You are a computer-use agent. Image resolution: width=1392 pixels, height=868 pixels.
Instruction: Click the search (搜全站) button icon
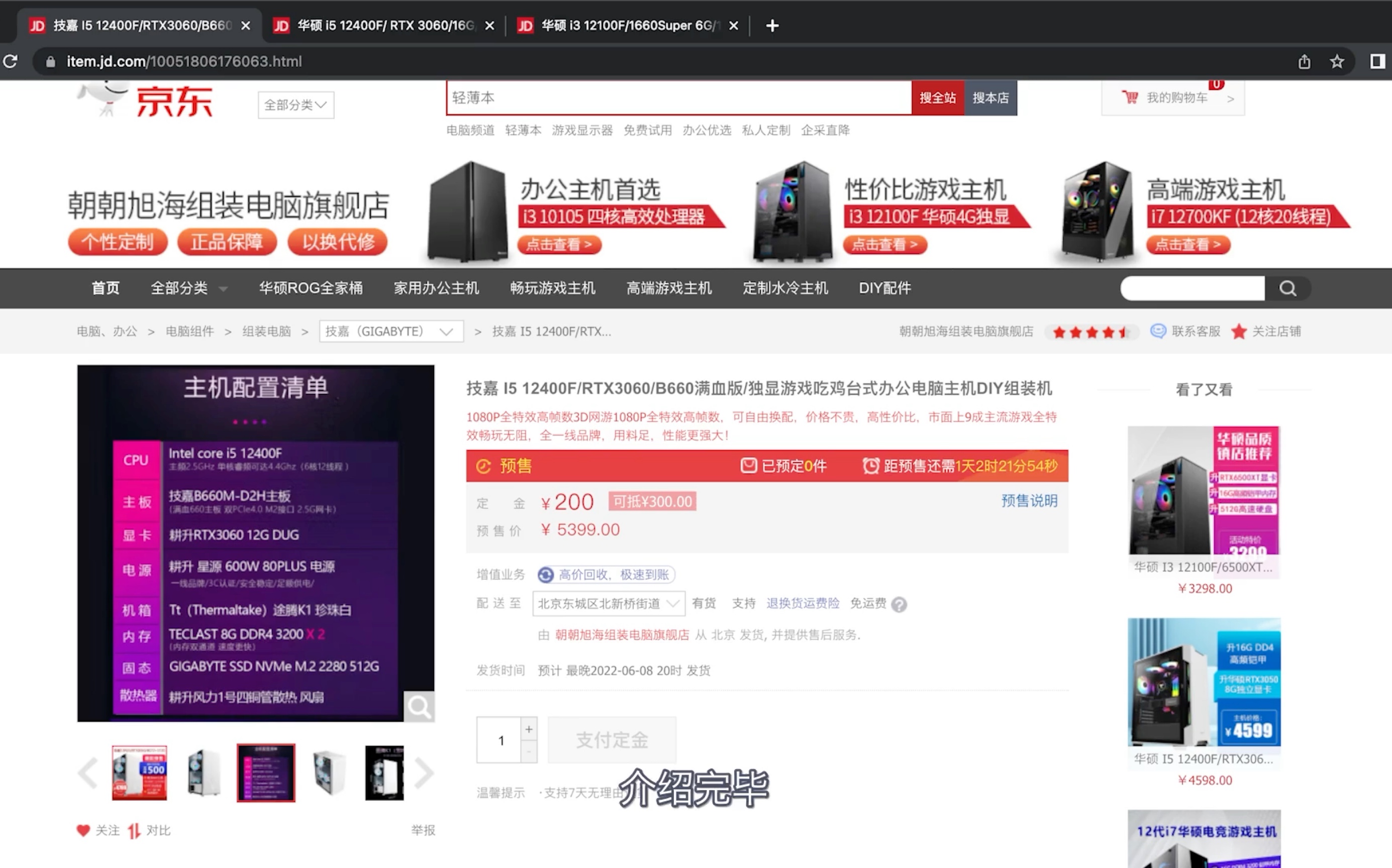[937, 96]
